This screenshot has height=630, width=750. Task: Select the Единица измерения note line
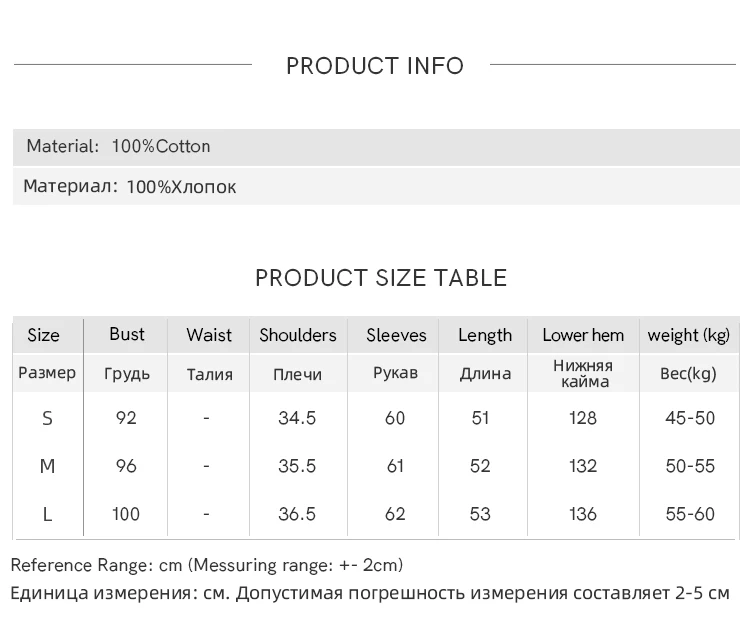[x=370, y=593]
